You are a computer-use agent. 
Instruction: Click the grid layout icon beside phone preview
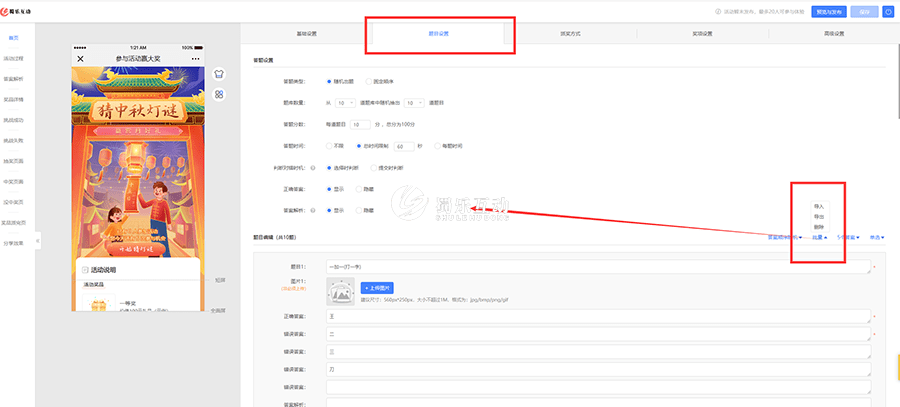[x=219, y=94]
